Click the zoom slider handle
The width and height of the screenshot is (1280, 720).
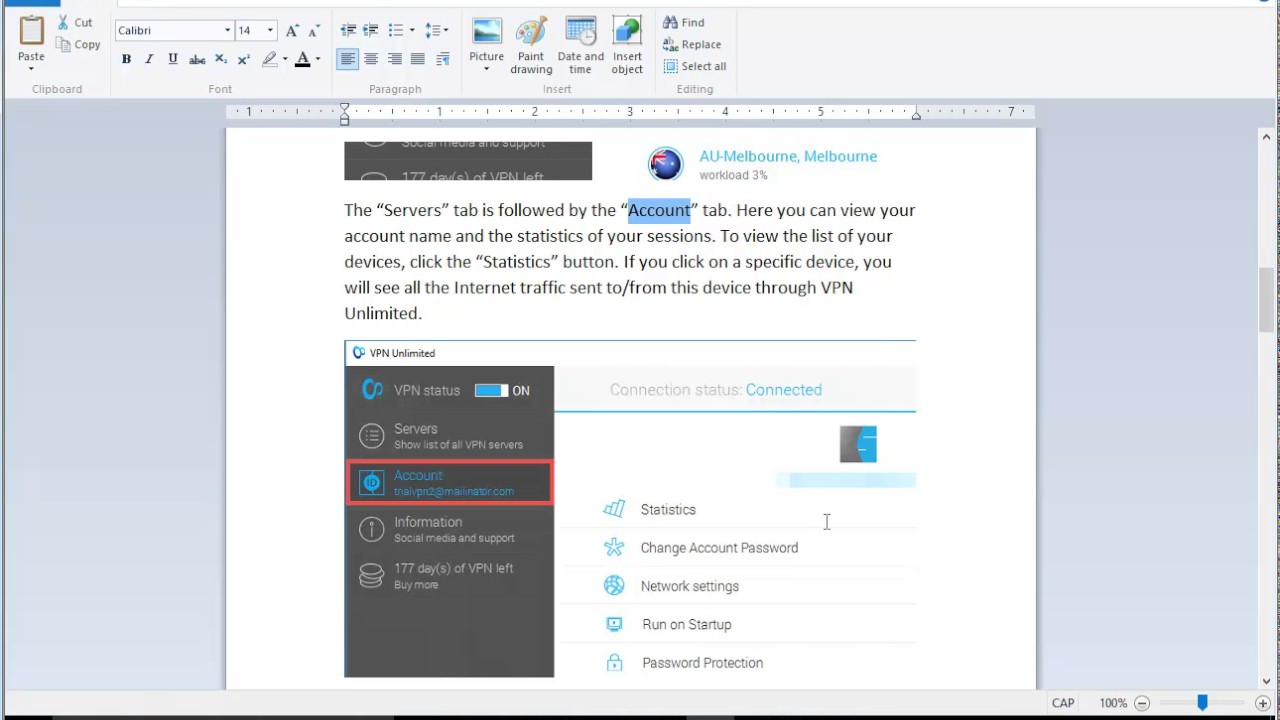pos(1203,703)
